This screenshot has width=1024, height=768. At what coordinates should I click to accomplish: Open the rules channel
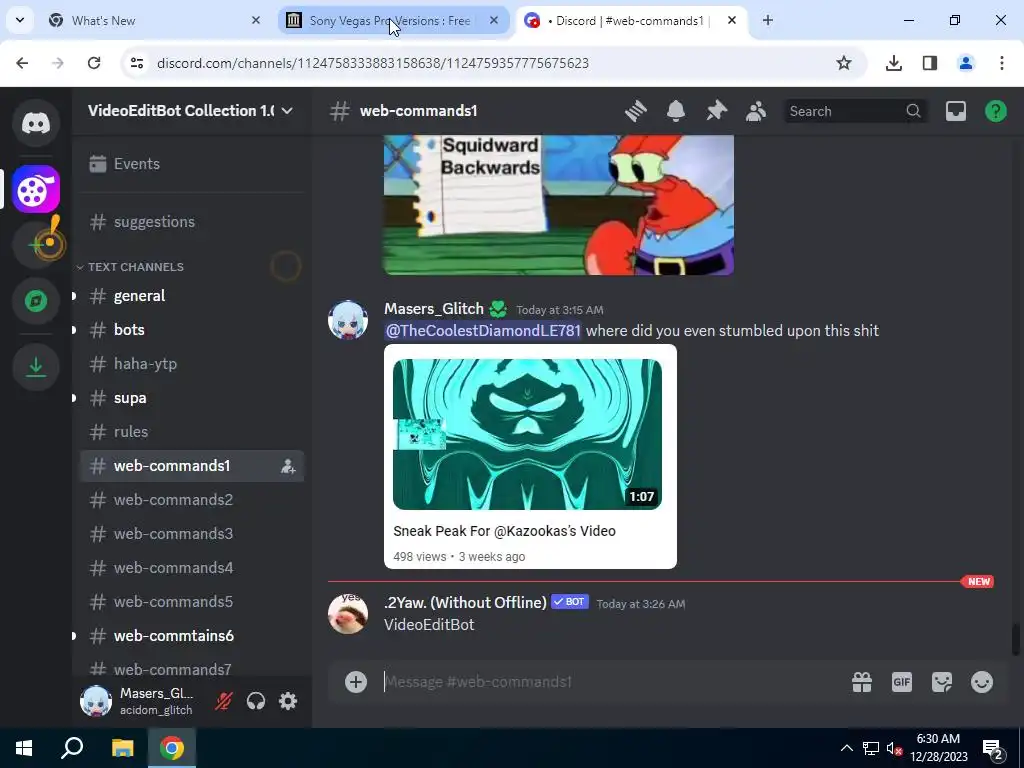pyautogui.click(x=191, y=432)
